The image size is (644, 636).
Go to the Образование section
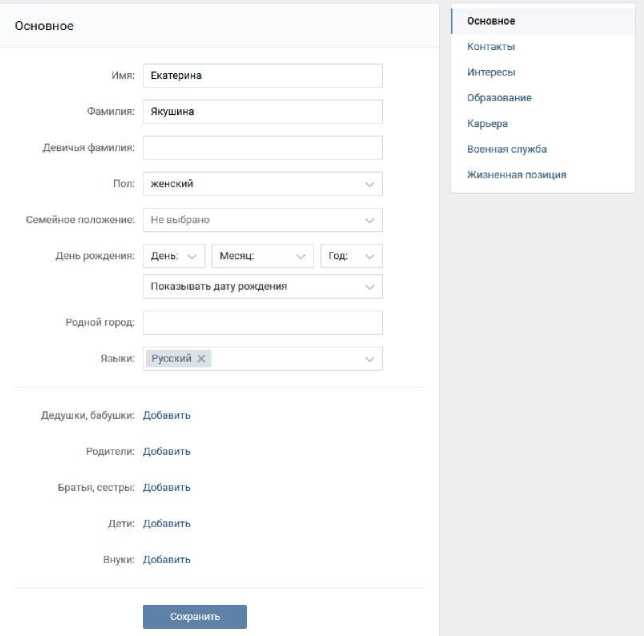pos(499,98)
